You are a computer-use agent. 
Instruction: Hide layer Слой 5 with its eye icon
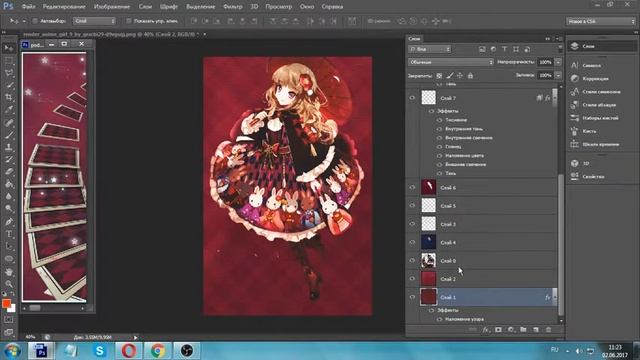pos(412,206)
